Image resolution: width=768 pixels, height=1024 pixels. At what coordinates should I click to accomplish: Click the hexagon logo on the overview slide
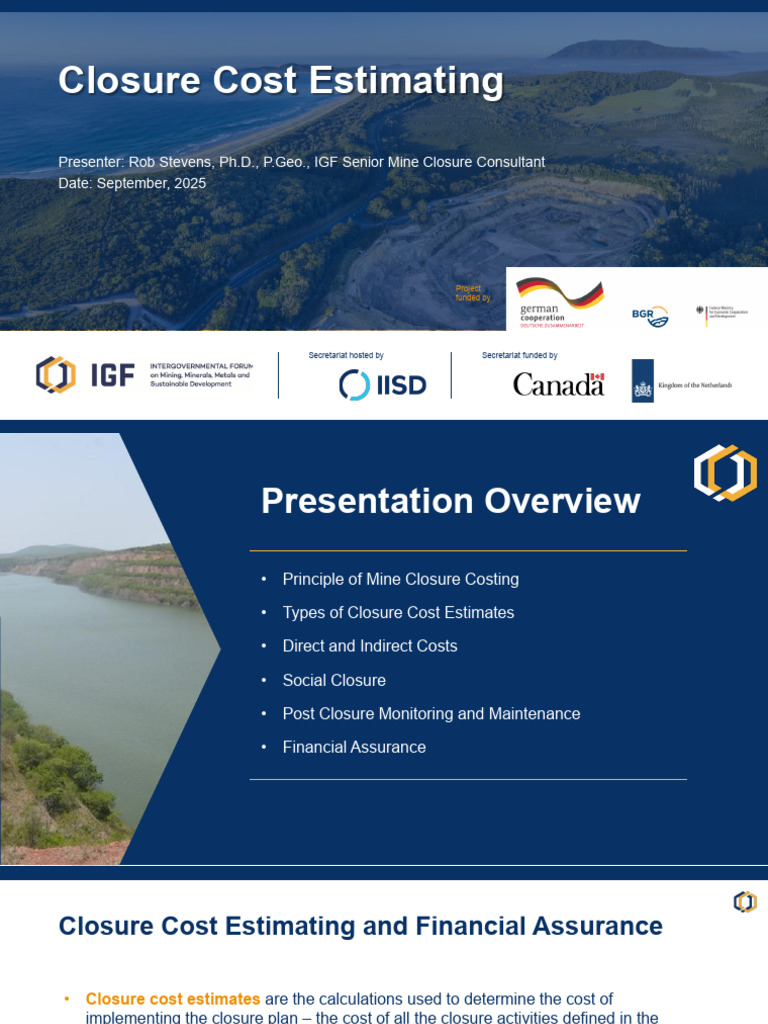(725, 473)
